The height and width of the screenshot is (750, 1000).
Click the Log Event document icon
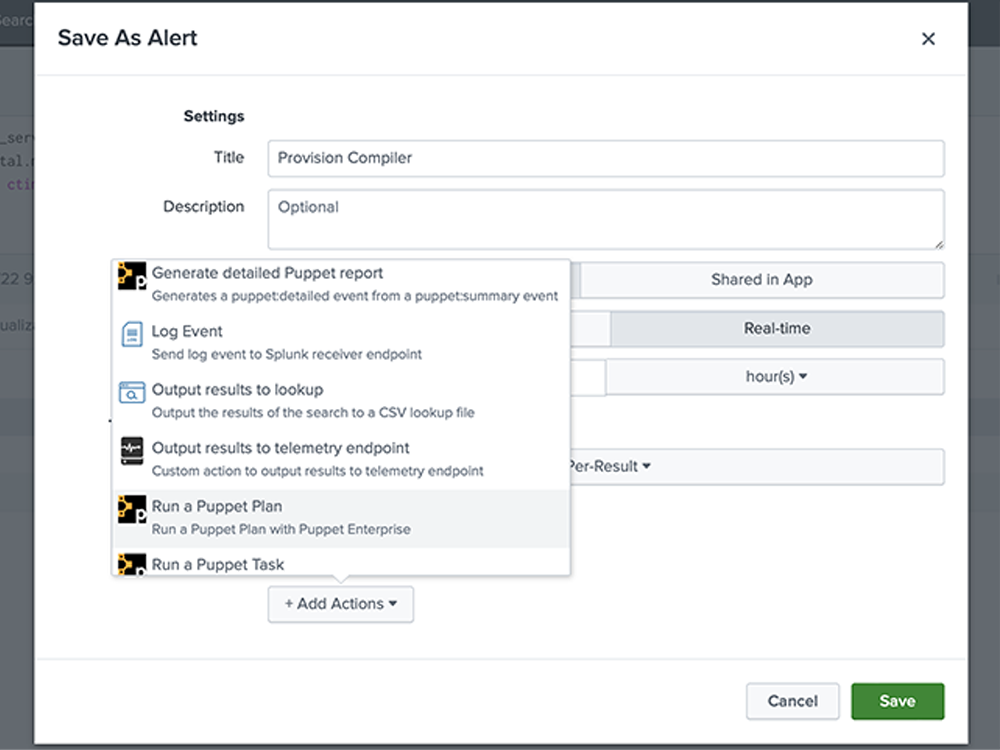(x=132, y=334)
